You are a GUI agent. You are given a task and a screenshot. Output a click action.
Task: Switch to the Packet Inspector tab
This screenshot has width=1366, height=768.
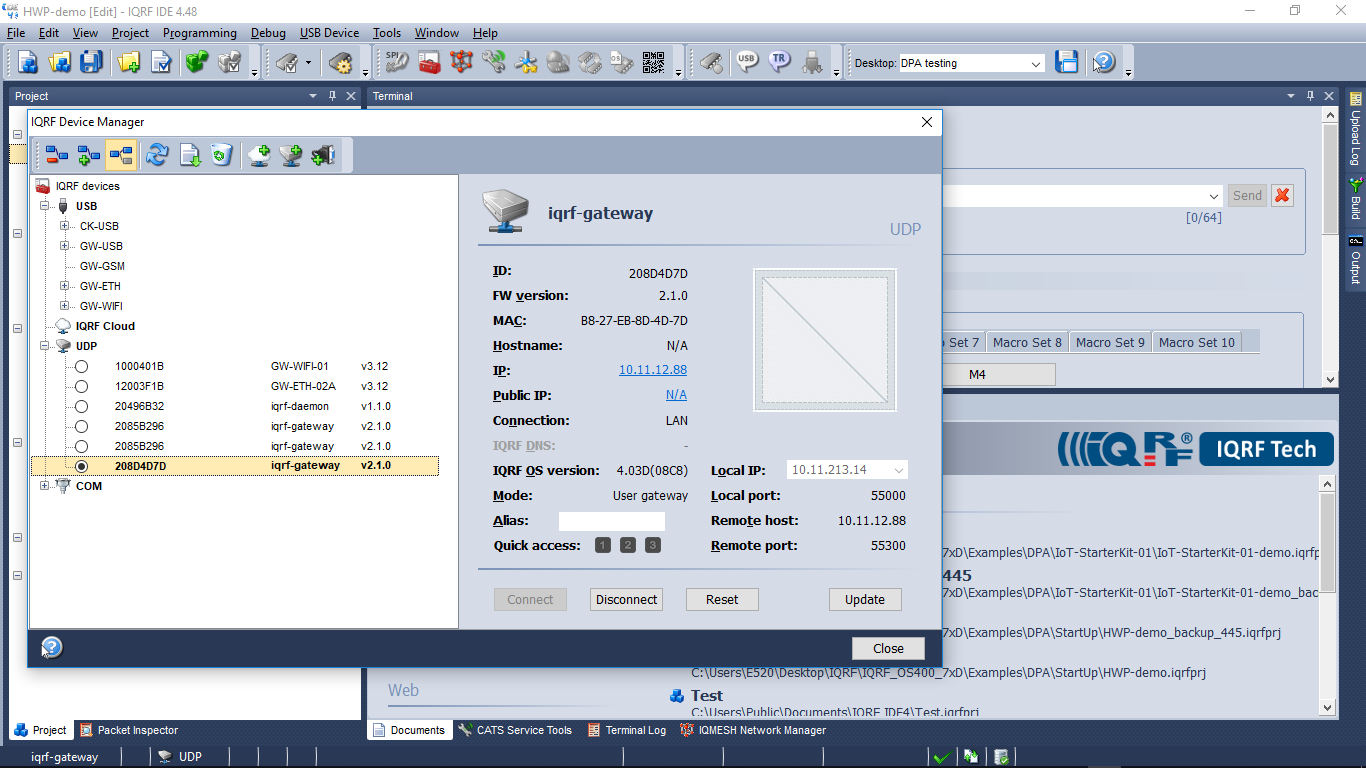pos(129,730)
